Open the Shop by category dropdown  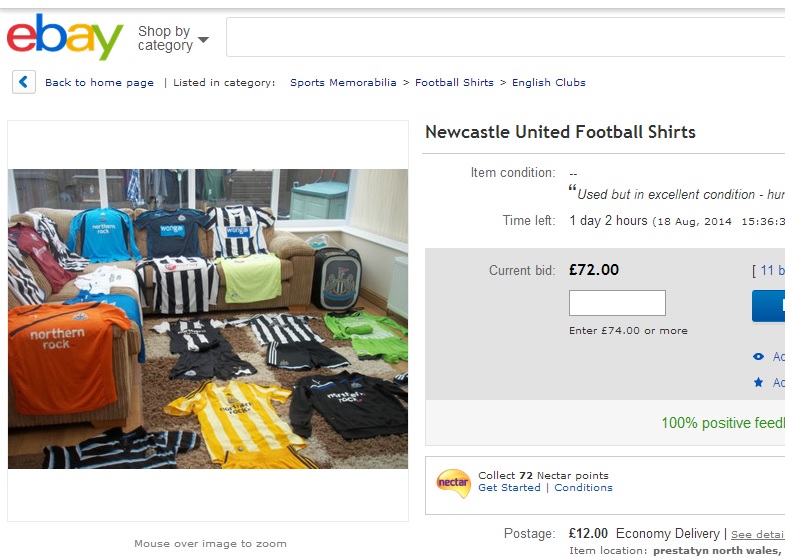165,39
